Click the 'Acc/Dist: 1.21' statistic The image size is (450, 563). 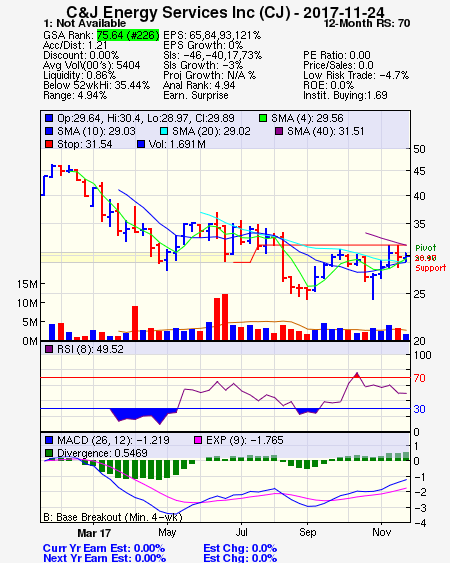click(75, 45)
